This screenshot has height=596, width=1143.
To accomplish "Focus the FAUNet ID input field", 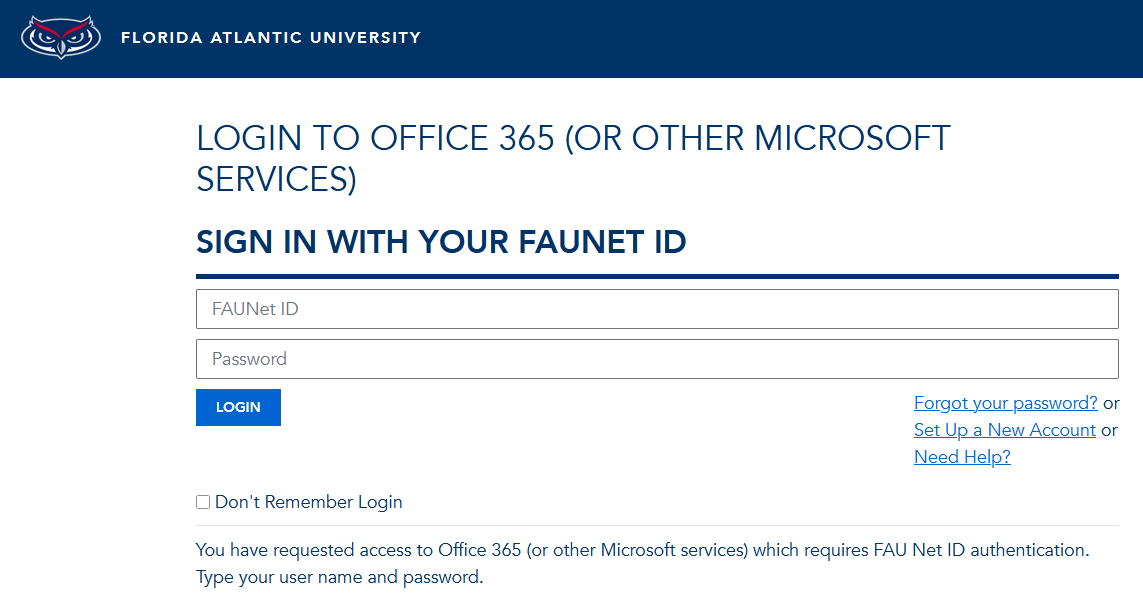I will [x=657, y=309].
